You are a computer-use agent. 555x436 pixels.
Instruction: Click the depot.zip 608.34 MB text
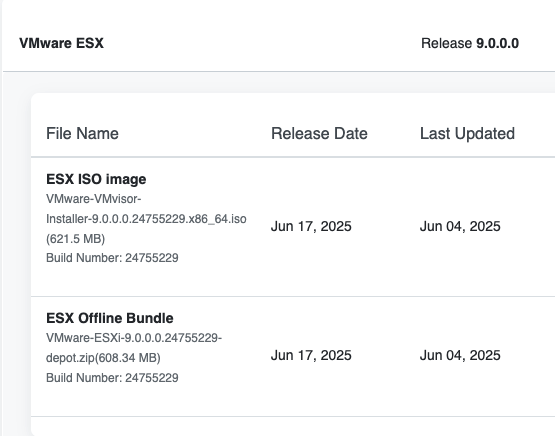point(103,358)
